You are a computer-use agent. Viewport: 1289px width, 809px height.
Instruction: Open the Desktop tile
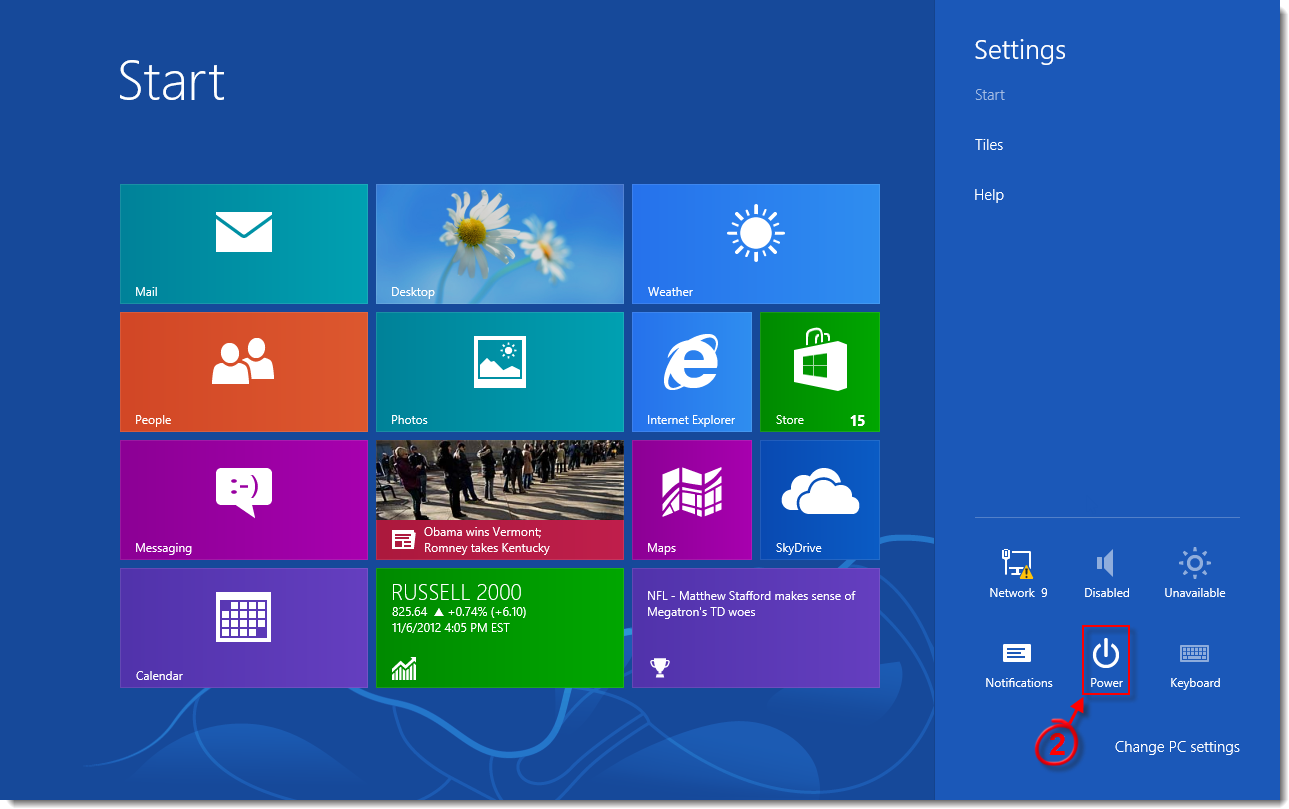(x=500, y=244)
